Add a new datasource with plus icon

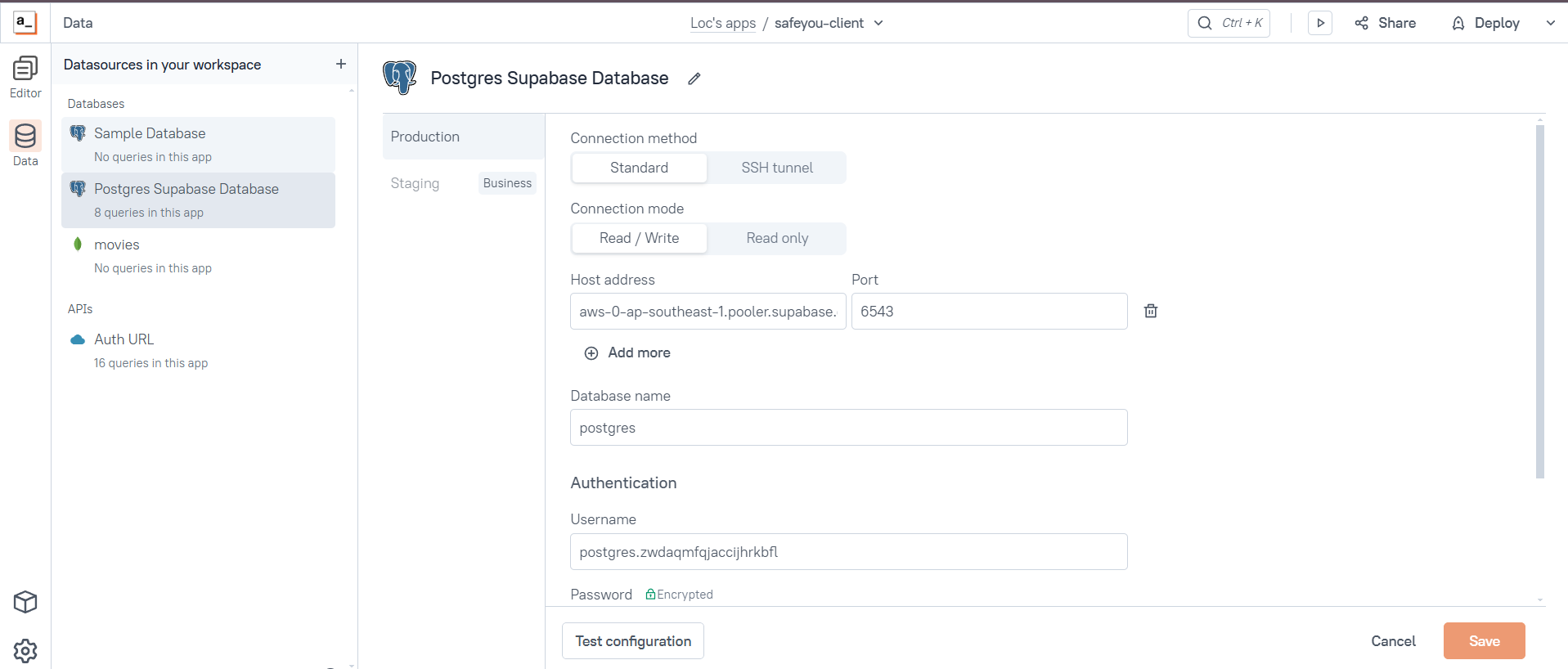point(341,64)
